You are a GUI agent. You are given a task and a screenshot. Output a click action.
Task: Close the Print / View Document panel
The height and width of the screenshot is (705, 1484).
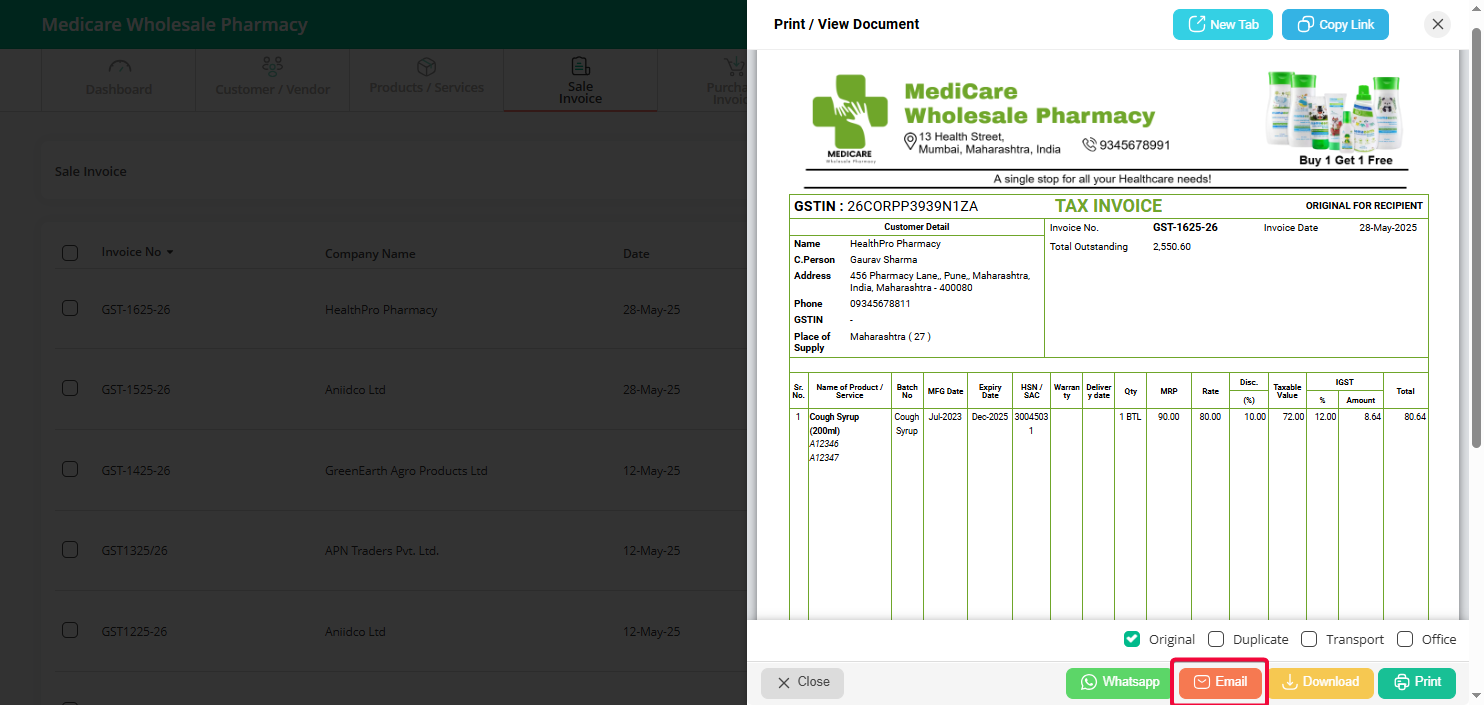click(x=1438, y=24)
